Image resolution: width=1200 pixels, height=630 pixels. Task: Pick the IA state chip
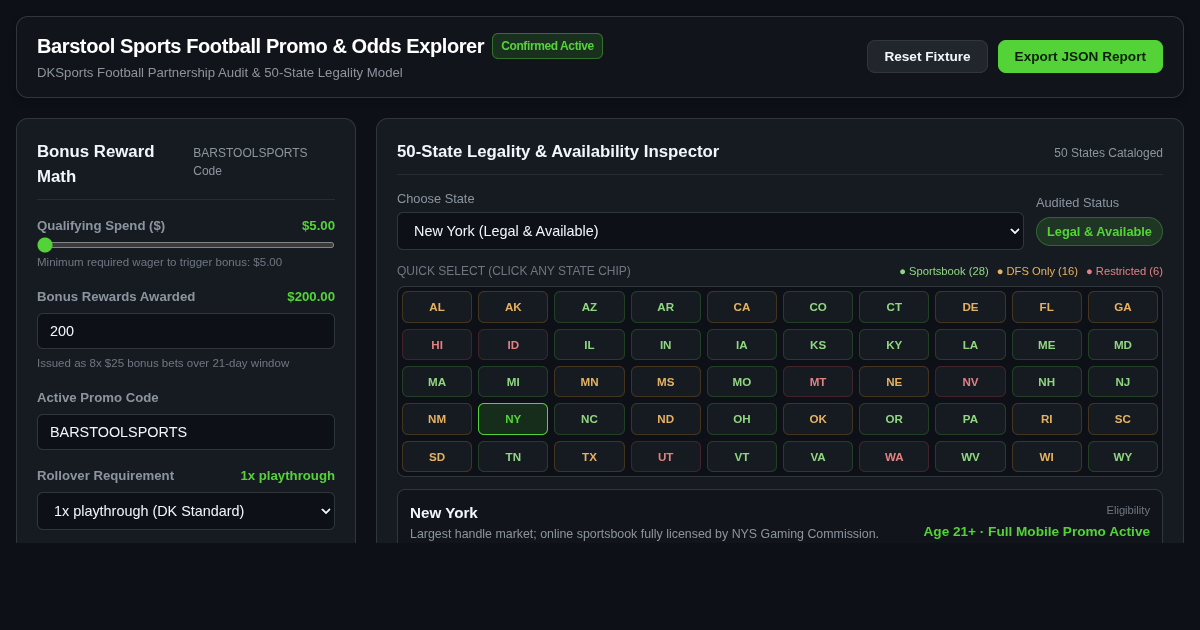click(742, 345)
